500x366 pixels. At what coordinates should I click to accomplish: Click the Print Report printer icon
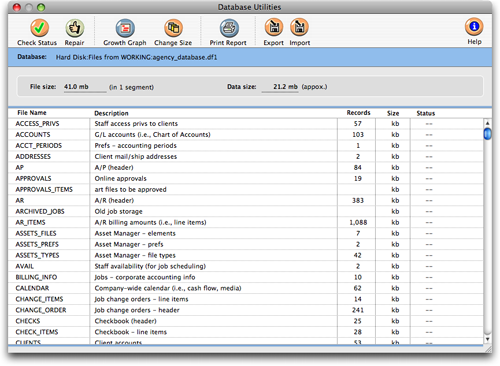229,28
